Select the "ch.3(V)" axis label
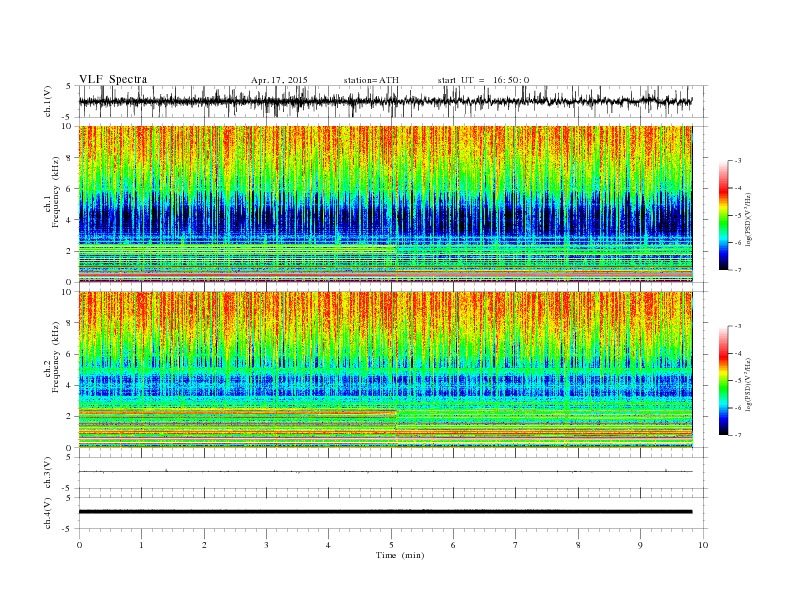Viewport: 792px width, 612px height. (48, 472)
